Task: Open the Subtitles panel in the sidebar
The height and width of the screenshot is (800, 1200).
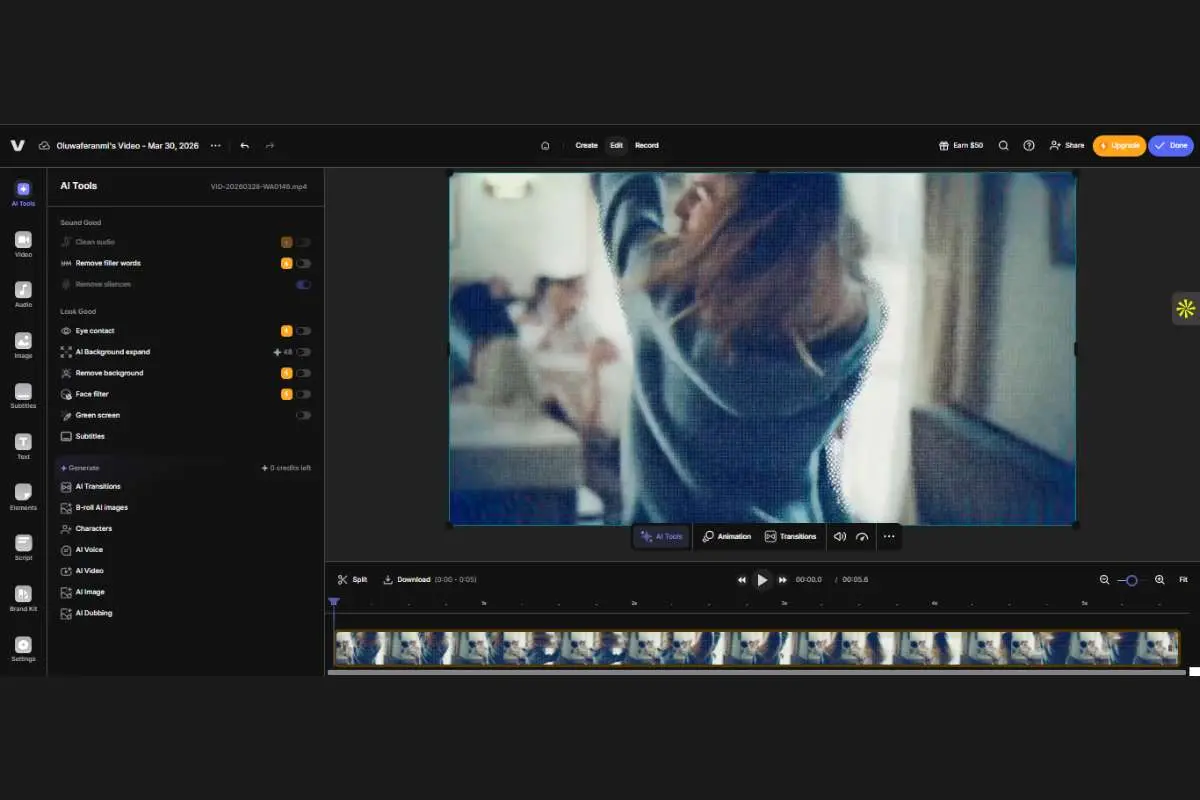Action: tap(22, 396)
